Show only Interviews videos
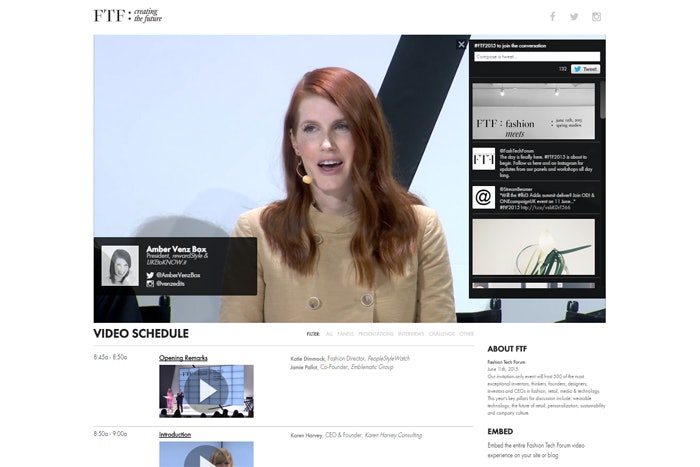700x467 pixels. 411,334
